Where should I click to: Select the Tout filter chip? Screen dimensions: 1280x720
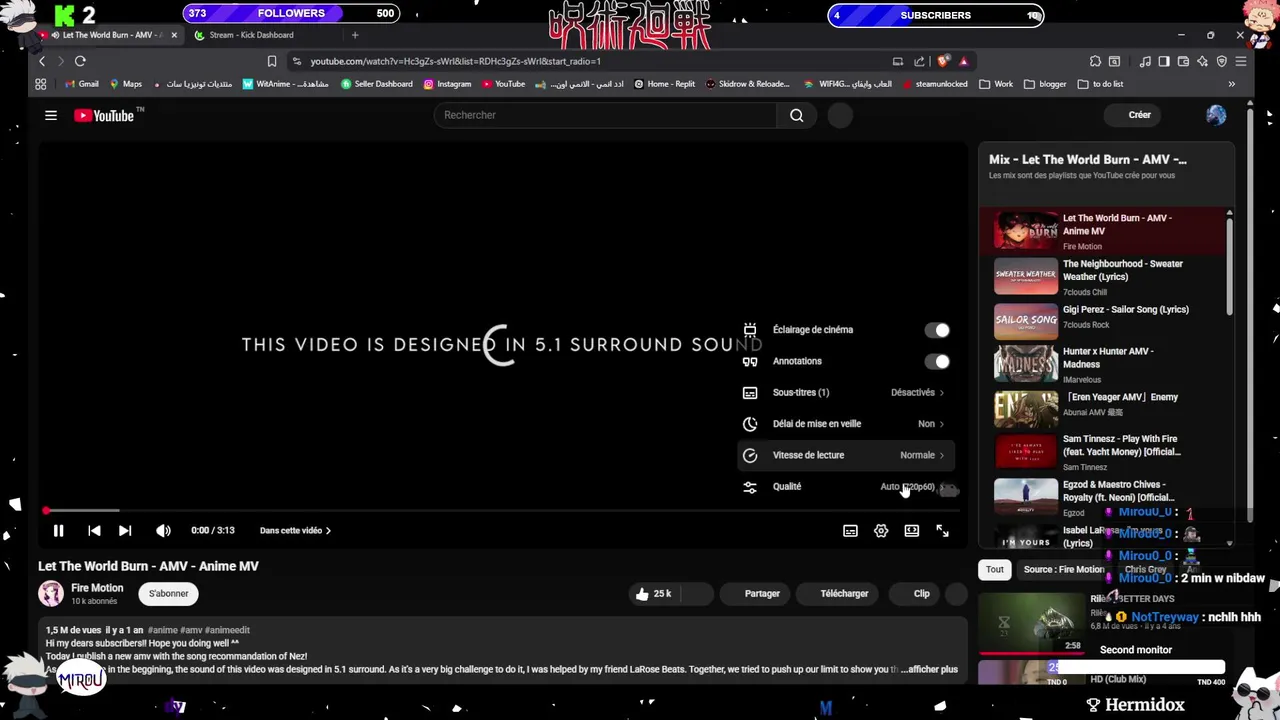(x=995, y=570)
